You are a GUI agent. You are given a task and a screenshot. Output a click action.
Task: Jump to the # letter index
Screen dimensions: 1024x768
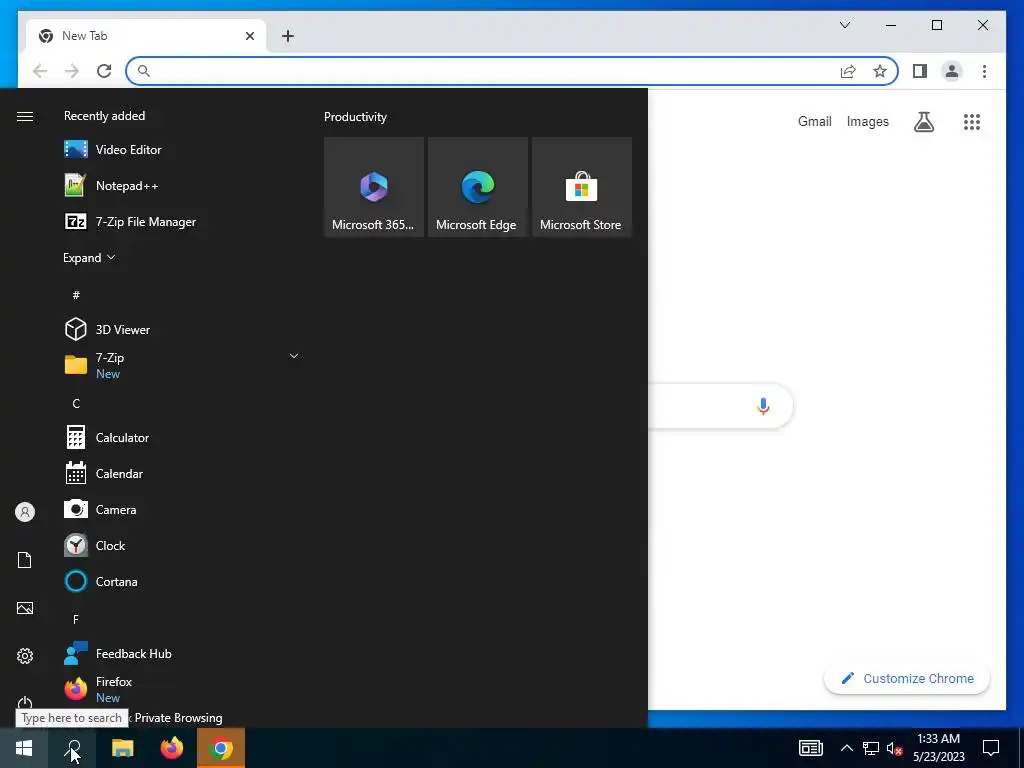pos(76,295)
